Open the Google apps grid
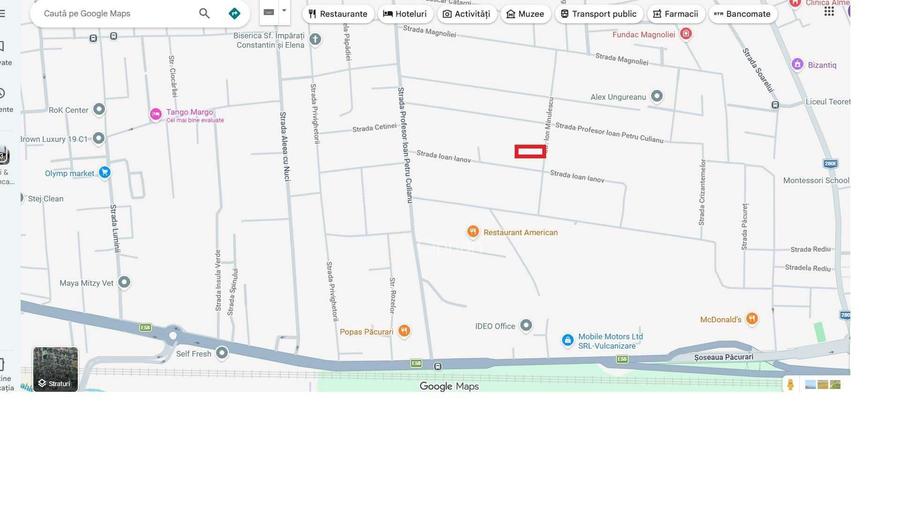This screenshot has height=506, width=900. coord(829,11)
